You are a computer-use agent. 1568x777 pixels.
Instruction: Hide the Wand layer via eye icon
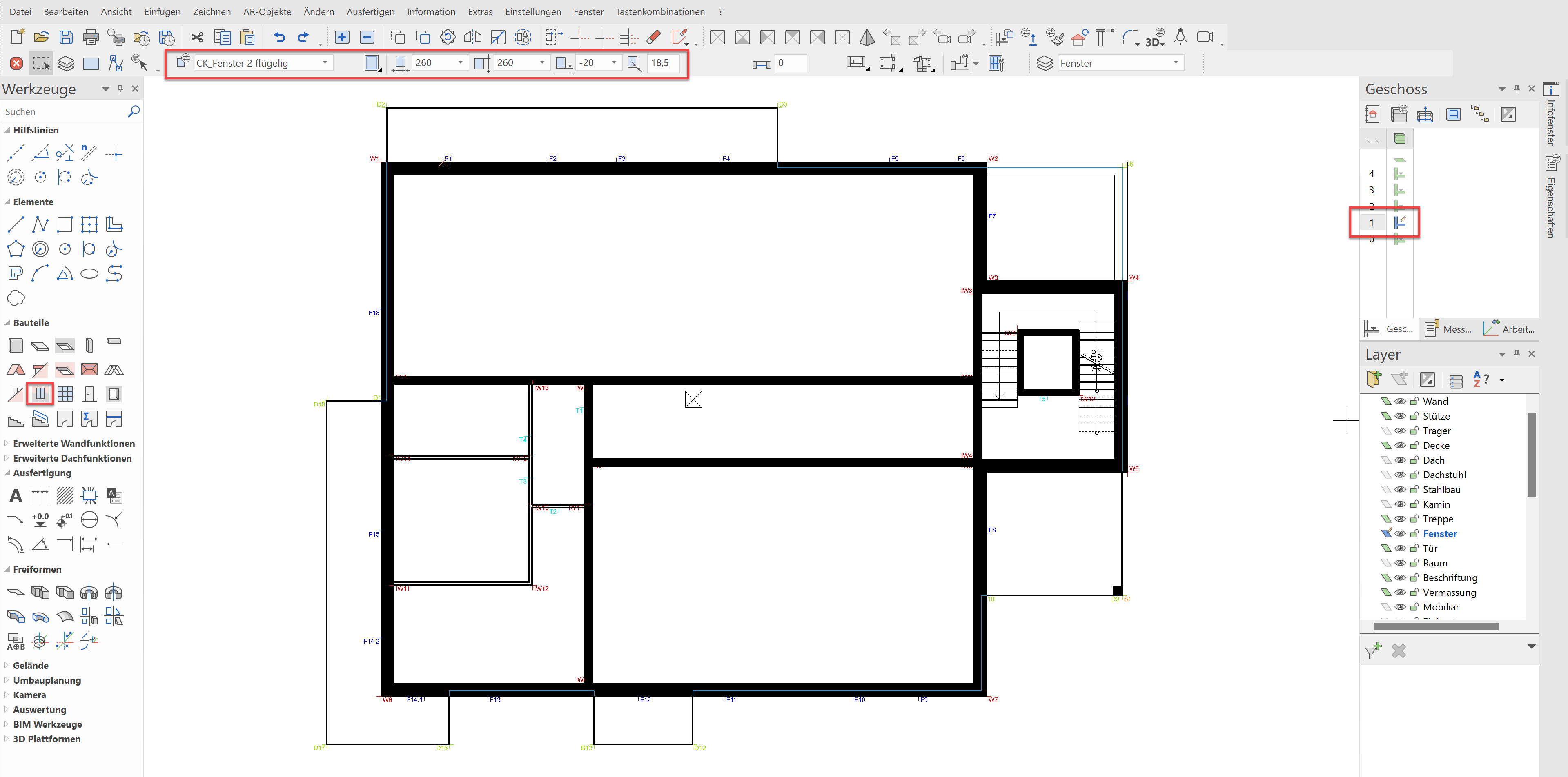coord(1400,402)
